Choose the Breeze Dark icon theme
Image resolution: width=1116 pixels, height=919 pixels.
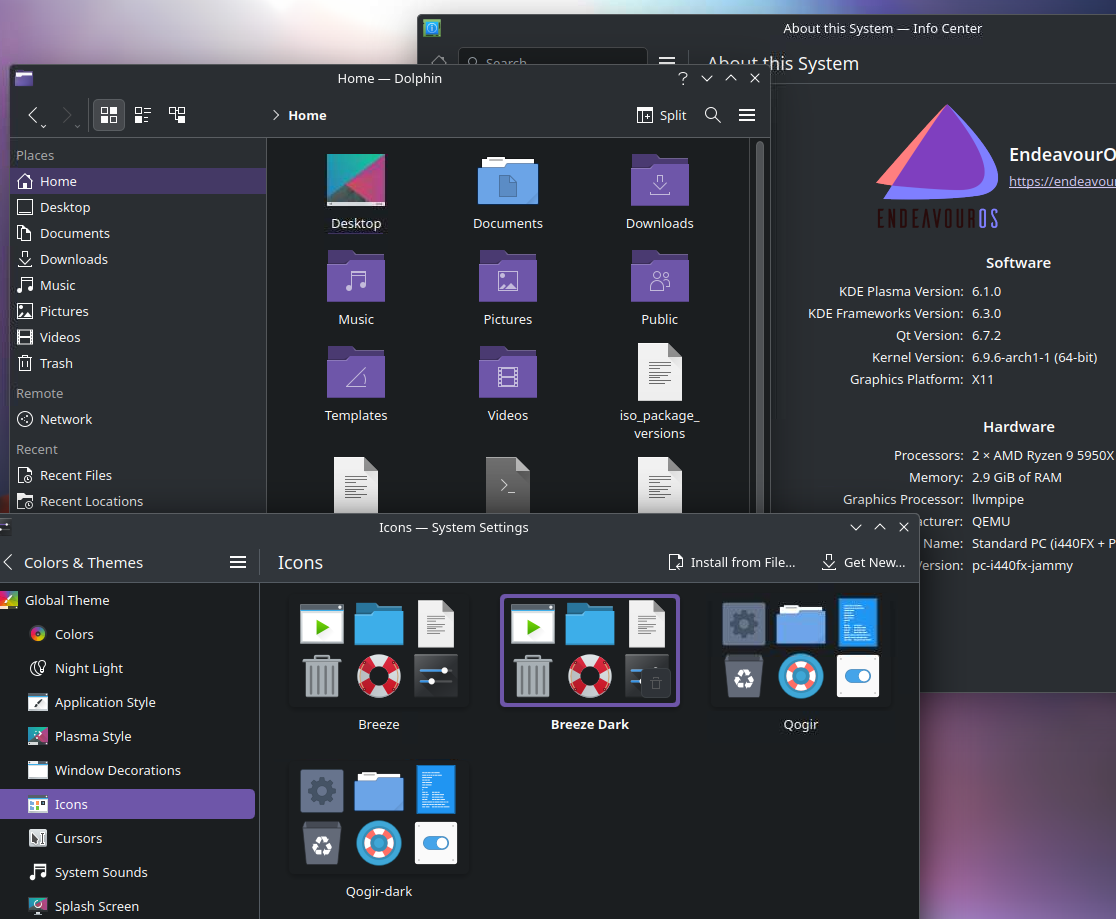[x=590, y=651]
